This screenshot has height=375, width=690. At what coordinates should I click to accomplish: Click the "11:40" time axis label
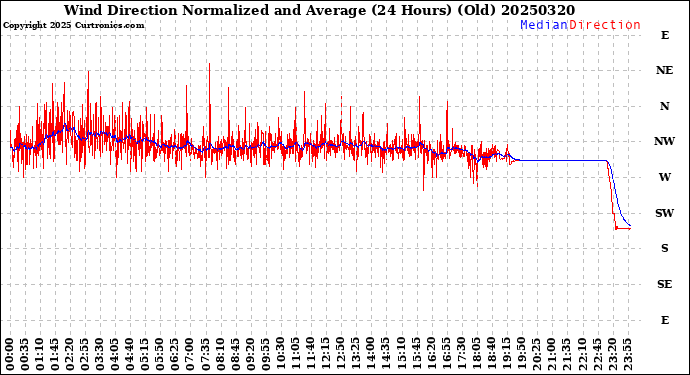pyautogui.click(x=311, y=355)
